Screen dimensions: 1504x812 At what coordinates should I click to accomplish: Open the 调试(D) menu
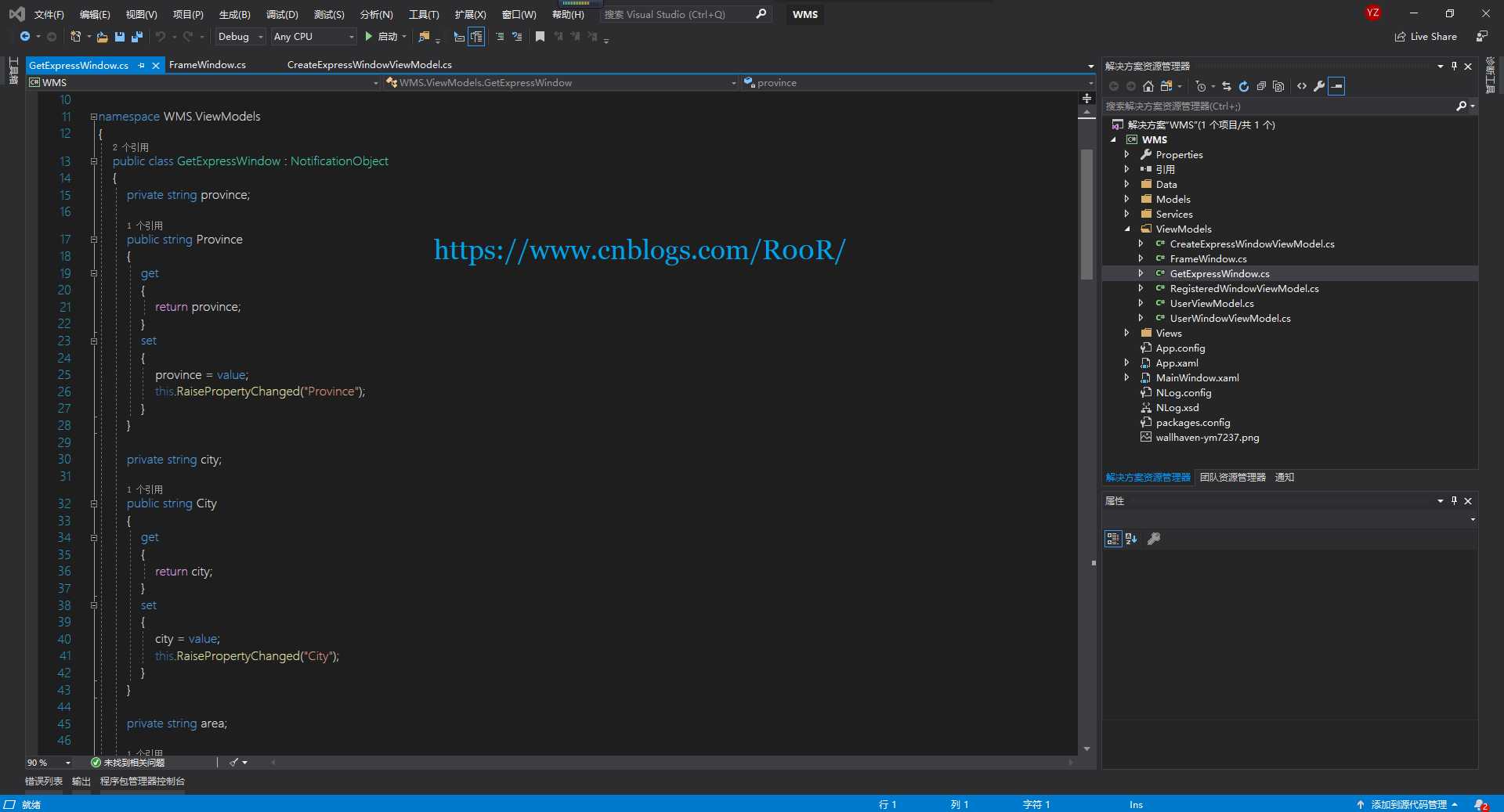click(282, 15)
